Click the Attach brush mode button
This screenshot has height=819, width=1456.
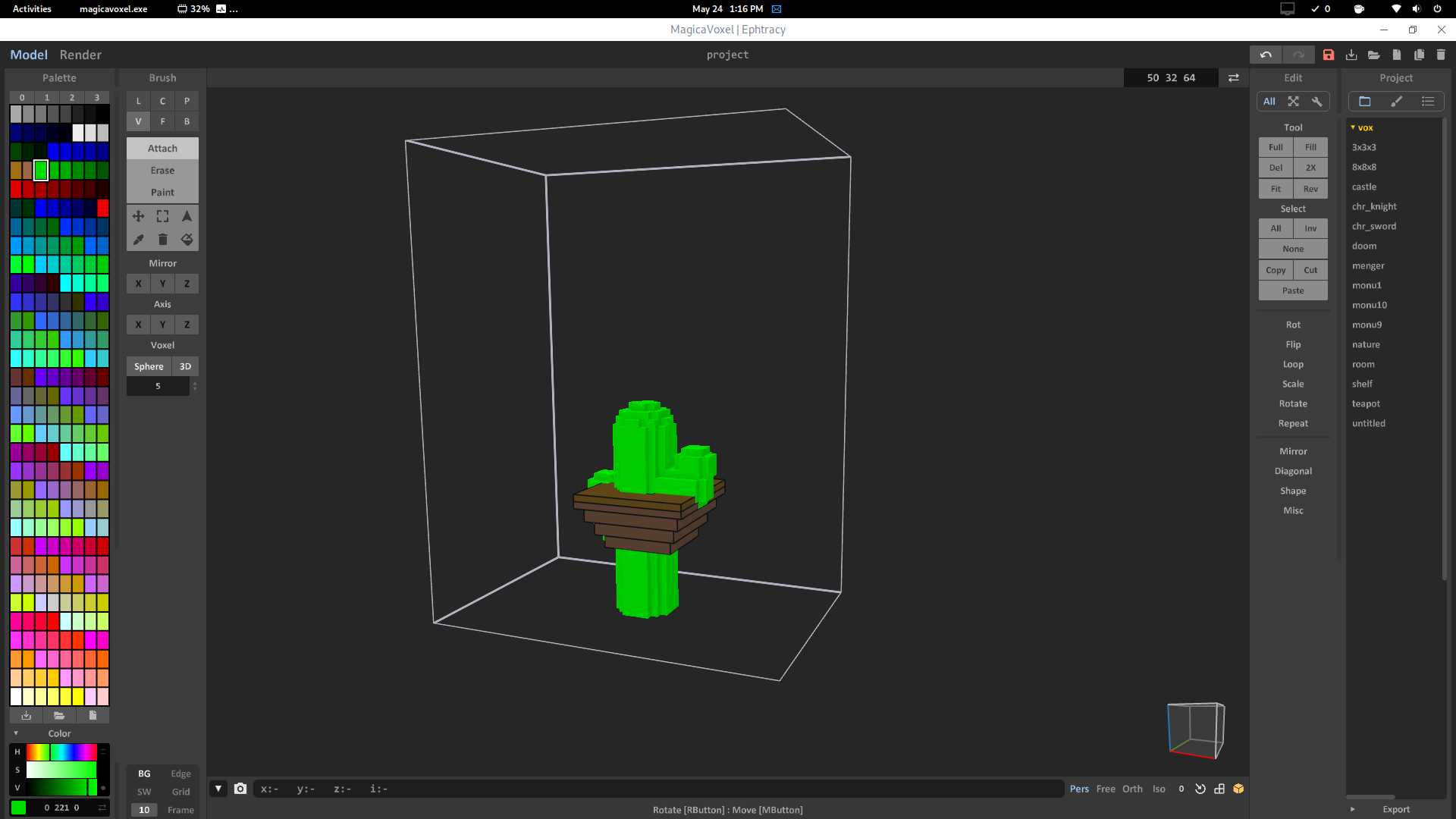(162, 148)
